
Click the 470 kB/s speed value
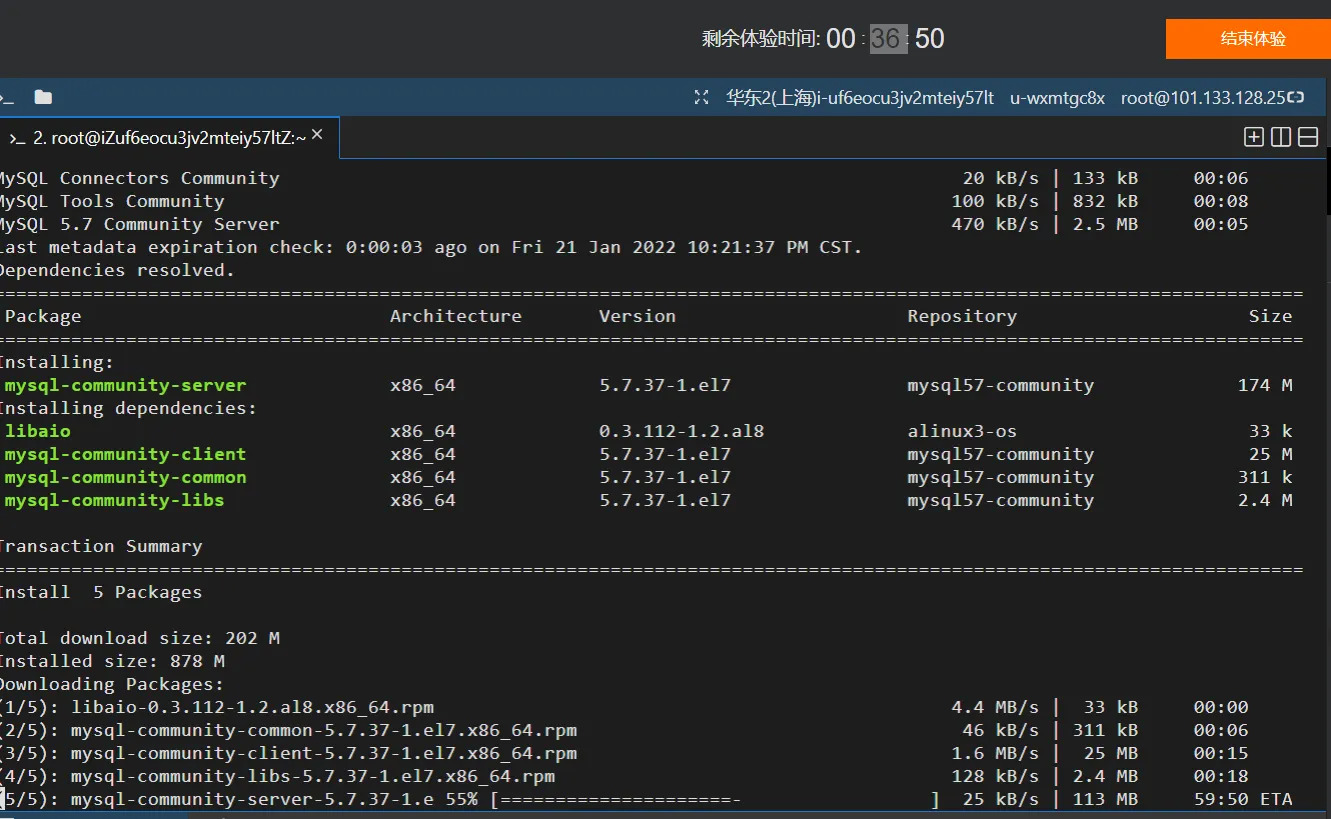995,224
